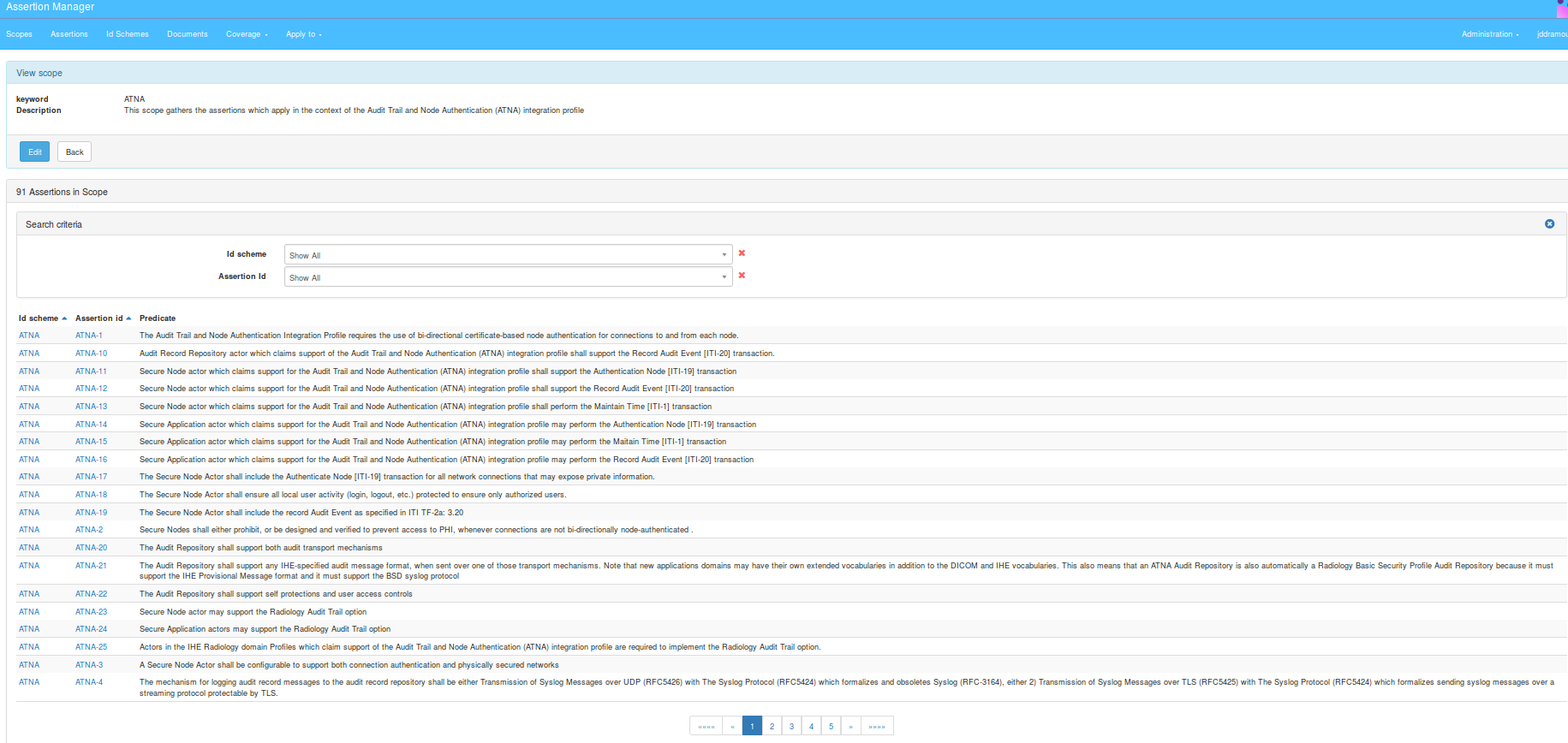This screenshot has width=1568, height=743.
Task: Go to the next page arrow
Action: pos(850,727)
